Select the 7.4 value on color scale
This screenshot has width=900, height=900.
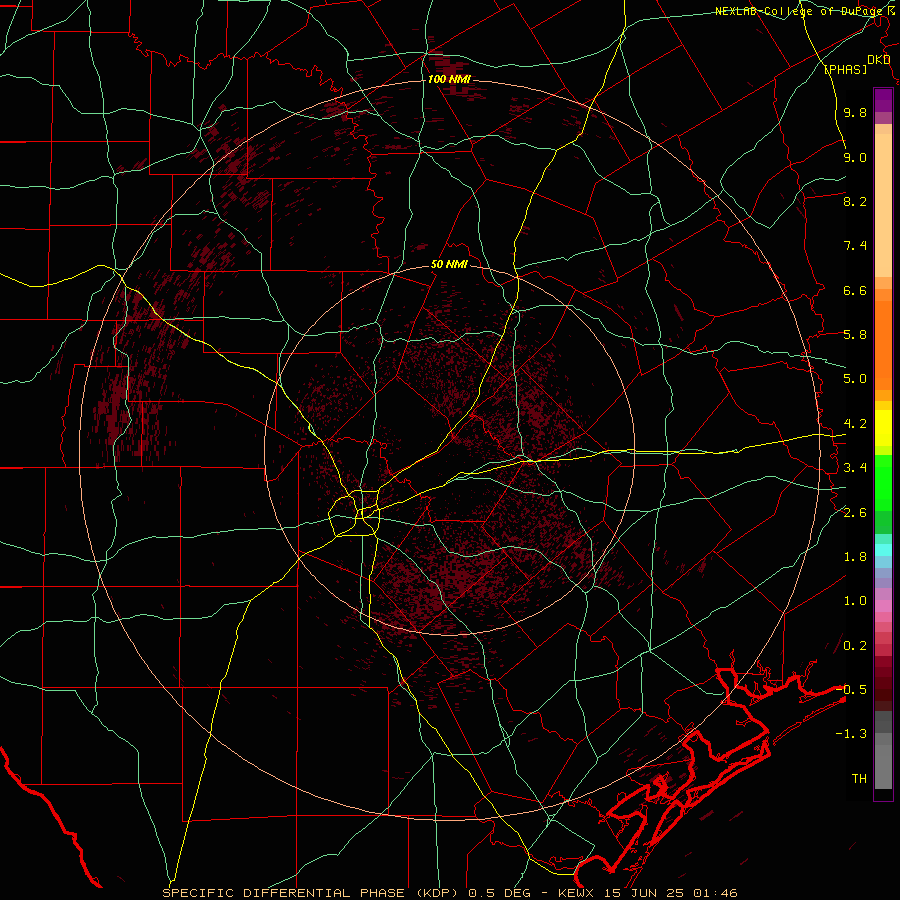tap(855, 246)
